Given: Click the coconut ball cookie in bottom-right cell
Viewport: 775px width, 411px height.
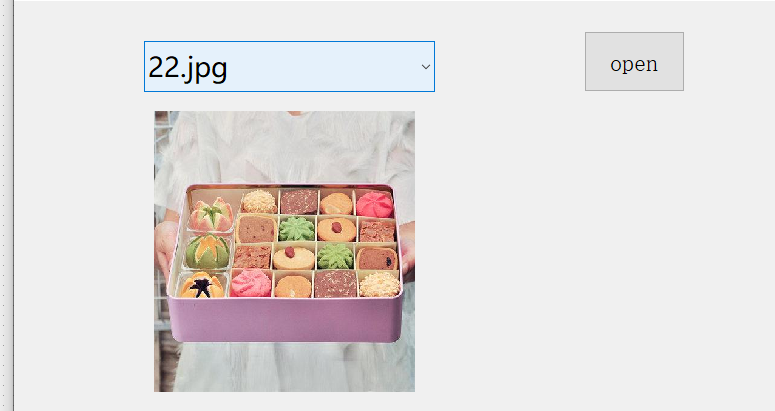Looking at the screenshot, I should 380,284.
